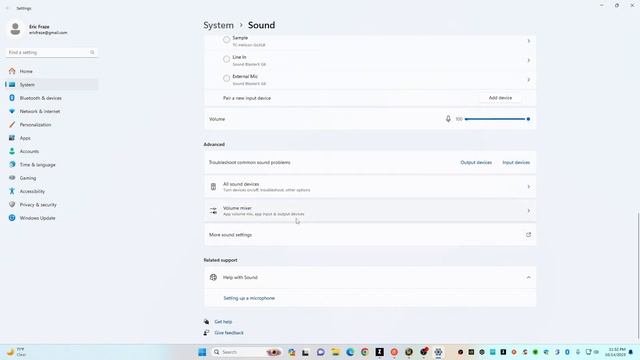This screenshot has width=640, height=360.
Task: Open Google Chrome from the taskbar
Action: click(x=364, y=352)
